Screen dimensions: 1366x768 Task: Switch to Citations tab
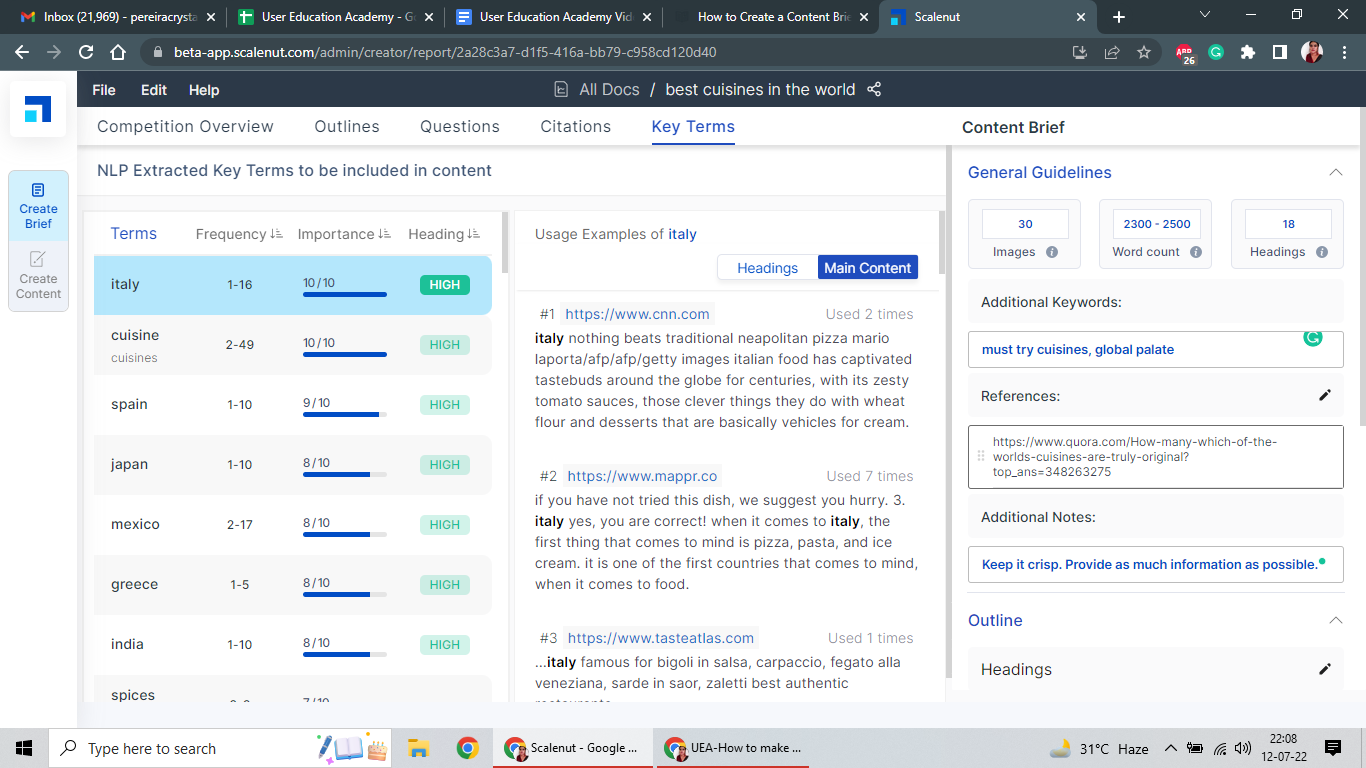576,126
